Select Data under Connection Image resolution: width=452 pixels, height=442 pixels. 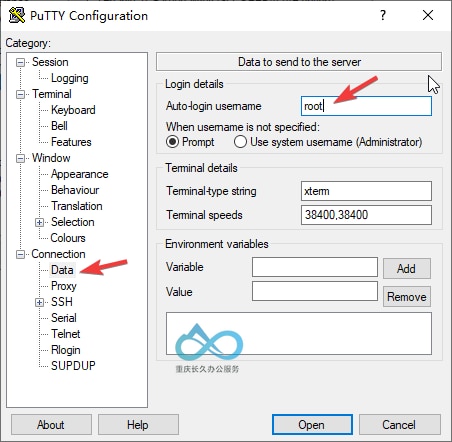coord(62,270)
